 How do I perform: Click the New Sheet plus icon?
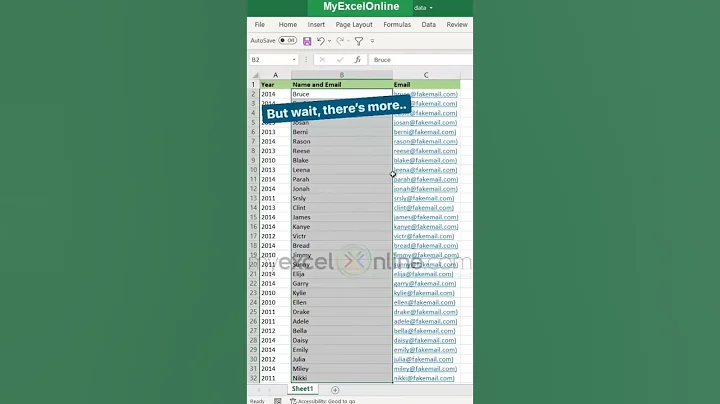335,390
